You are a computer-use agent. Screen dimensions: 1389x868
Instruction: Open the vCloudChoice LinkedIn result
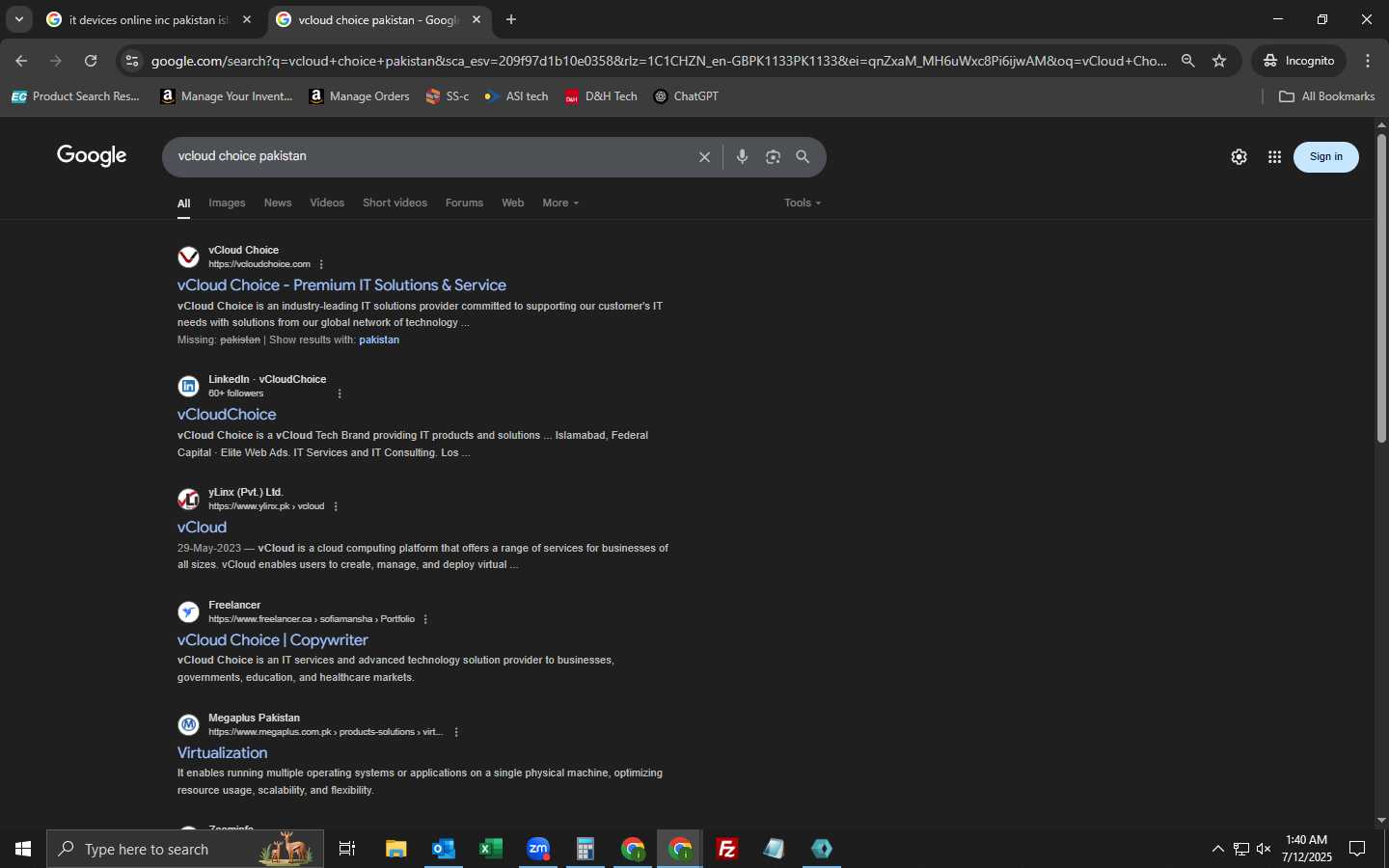click(x=227, y=415)
